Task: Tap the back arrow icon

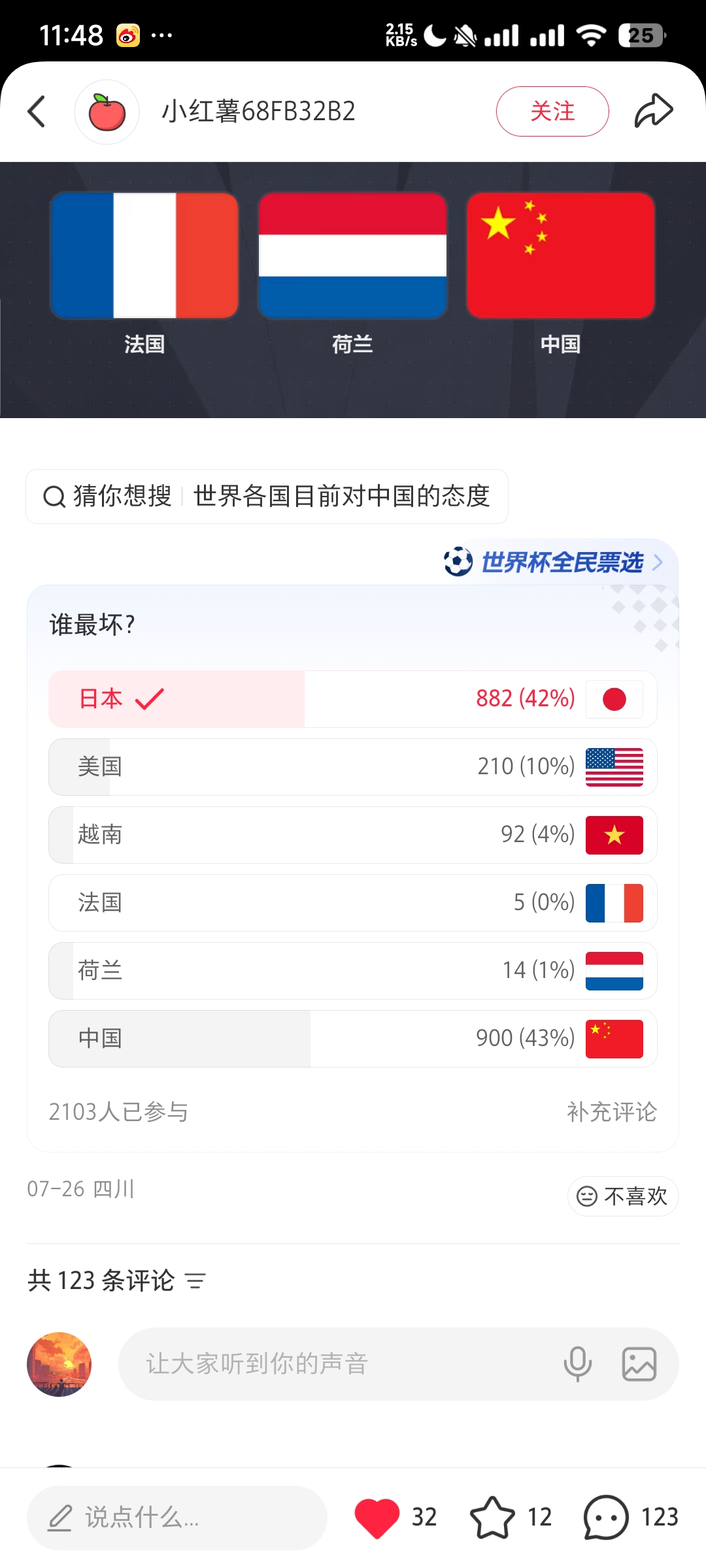Action: pyautogui.click(x=37, y=112)
